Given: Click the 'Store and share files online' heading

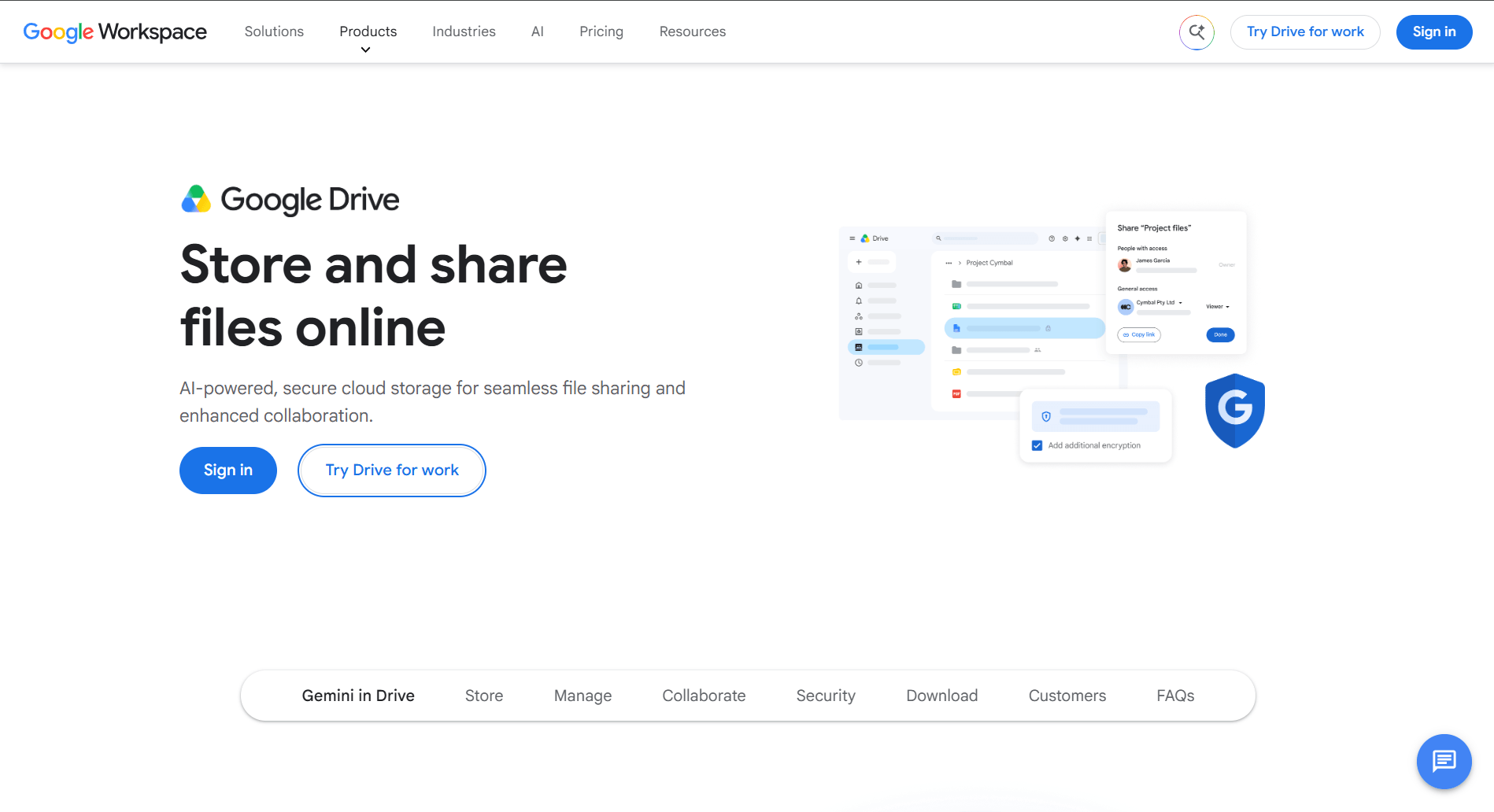Looking at the screenshot, I should (x=374, y=296).
